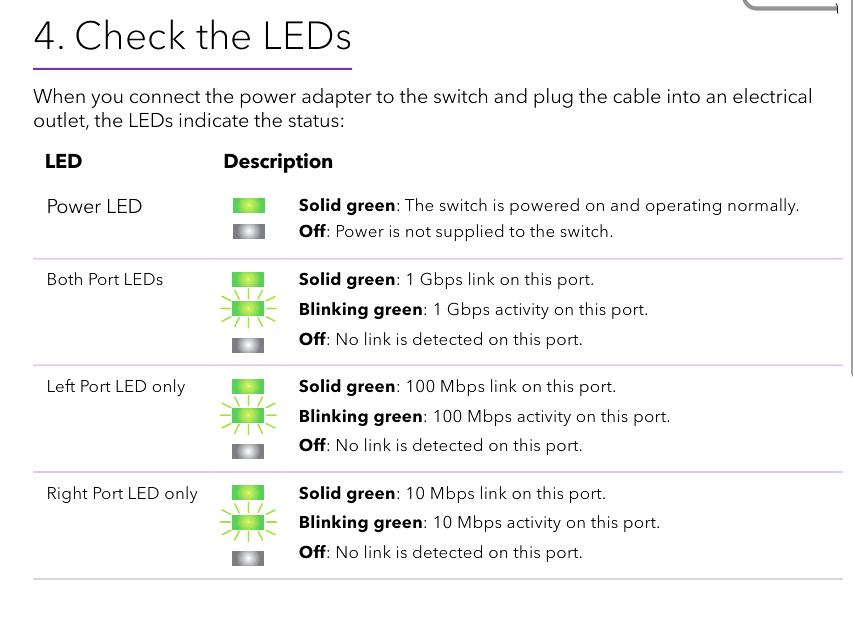The height and width of the screenshot is (640, 853).
Task: Click the 'Power LED' row label
Action: click(x=94, y=206)
